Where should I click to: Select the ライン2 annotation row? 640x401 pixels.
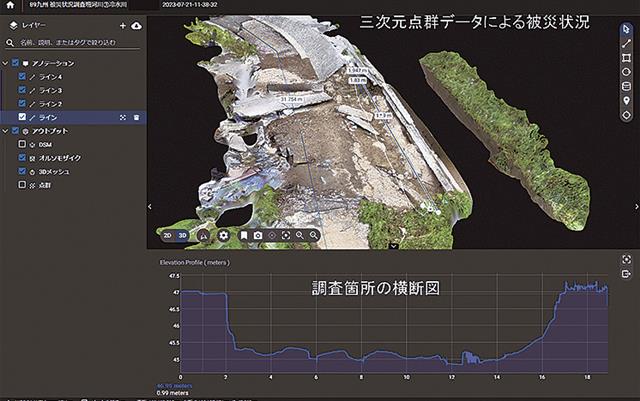tap(73, 104)
